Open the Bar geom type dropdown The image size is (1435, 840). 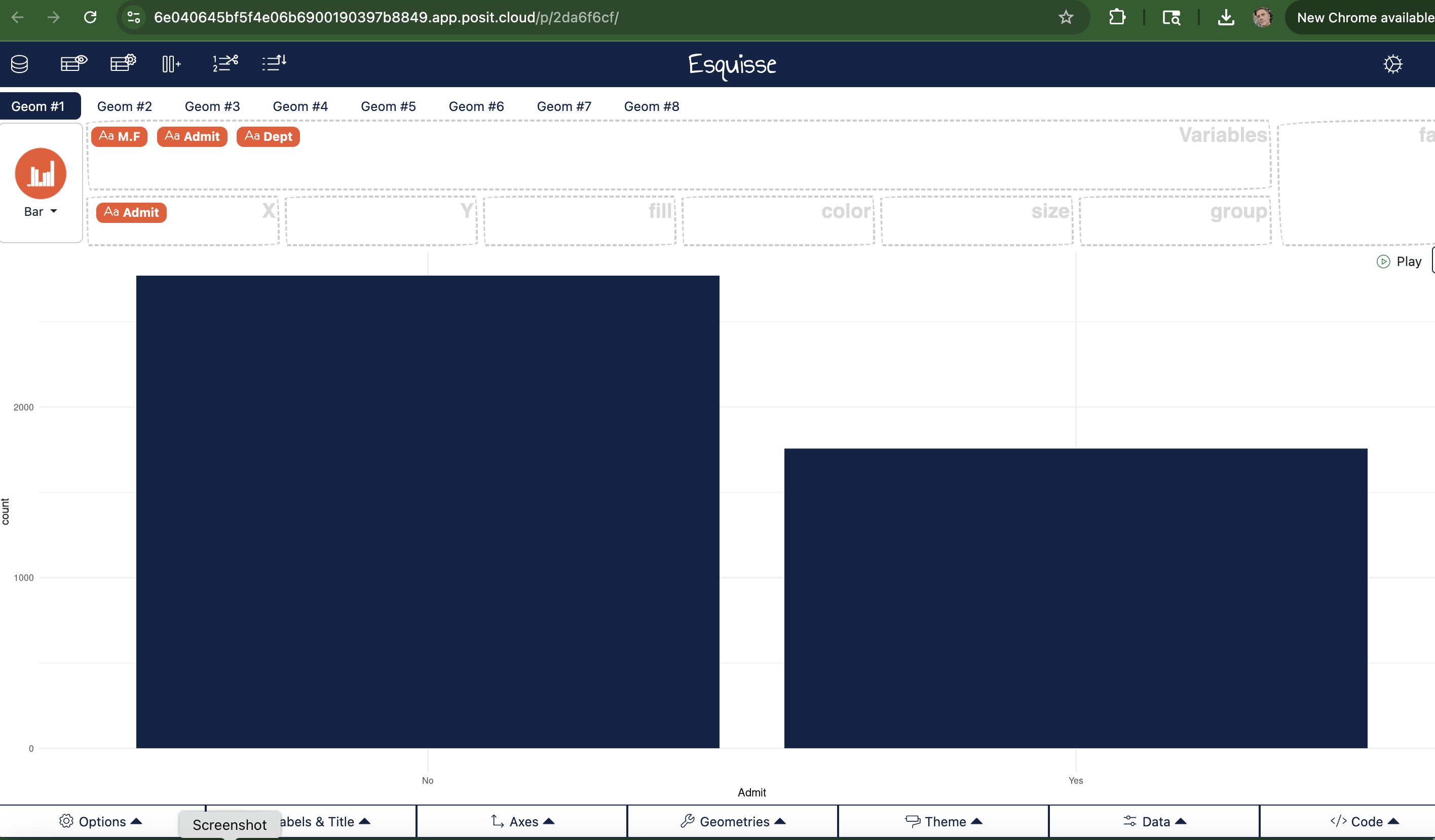click(41, 211)
